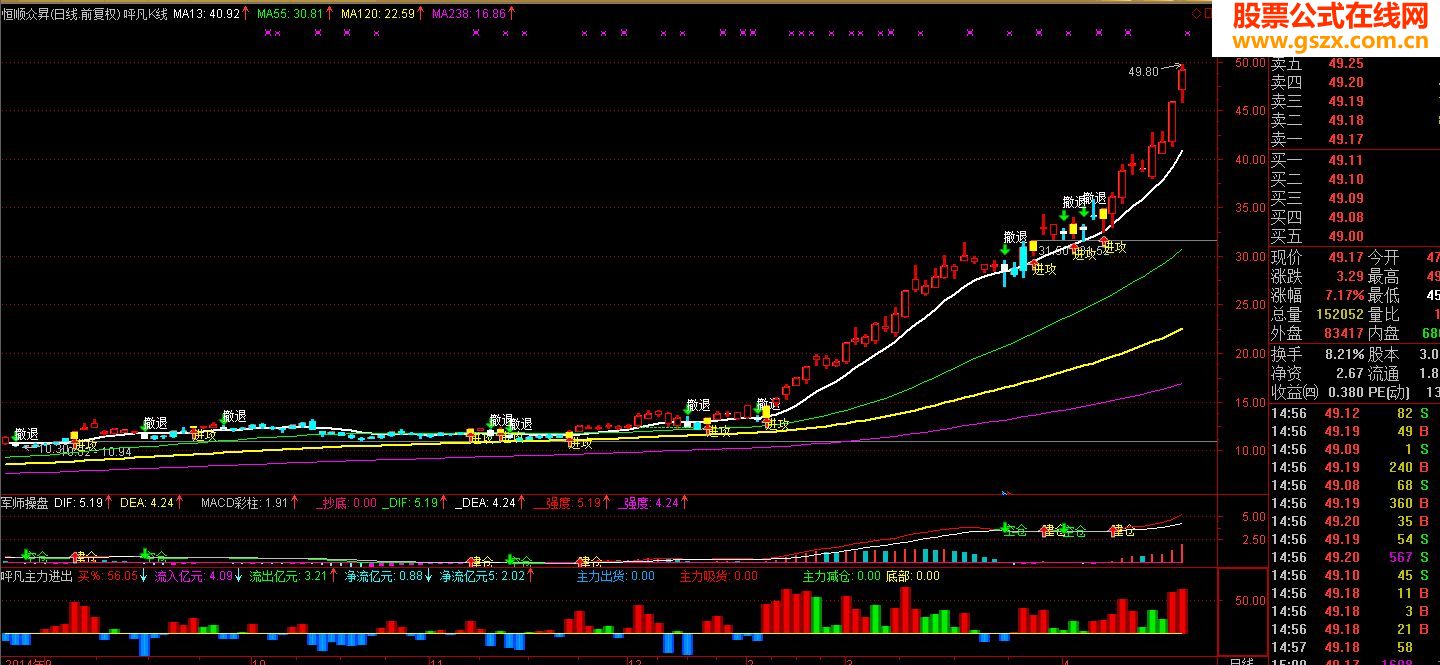Click the magenta _强度: 4.24 readout
This screenshot has height=665, width=1440.
point(650,503)
